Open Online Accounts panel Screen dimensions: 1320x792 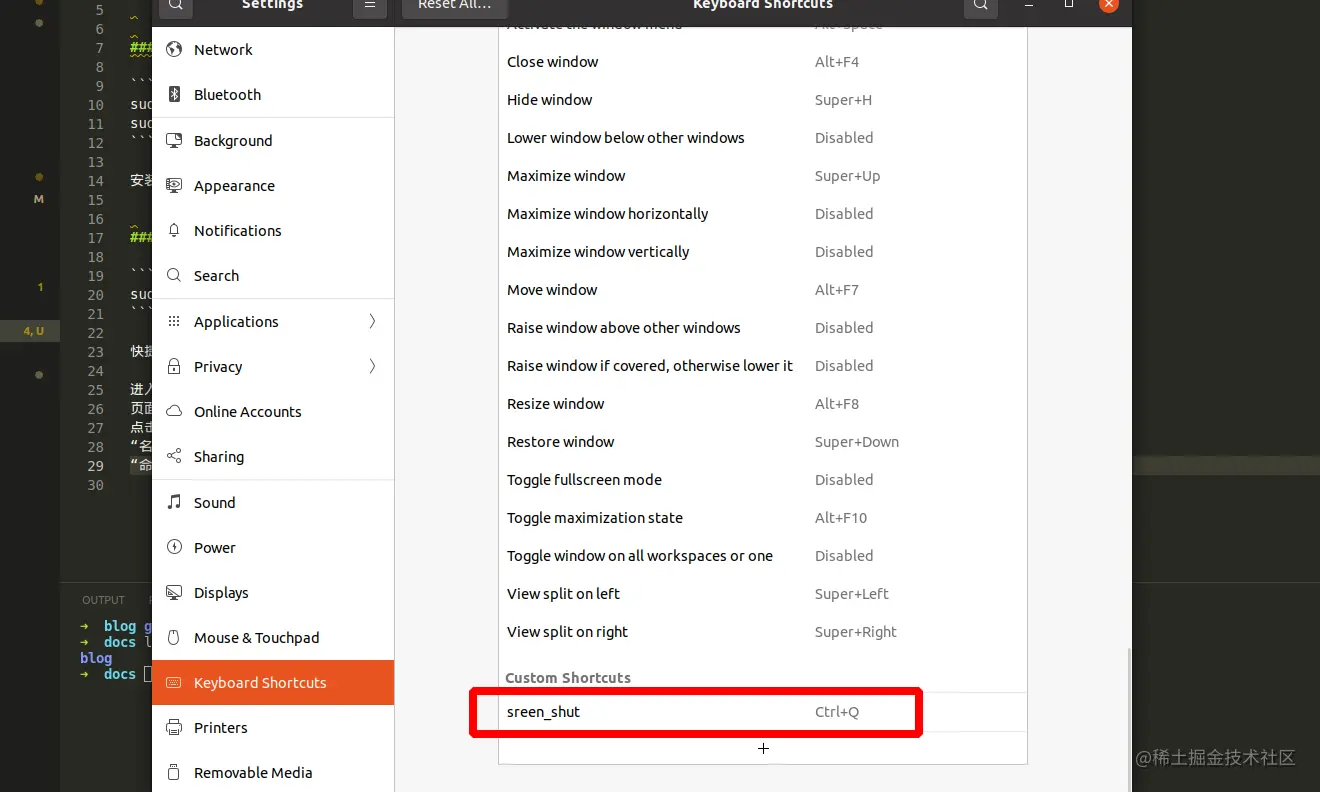click(273, 412)
